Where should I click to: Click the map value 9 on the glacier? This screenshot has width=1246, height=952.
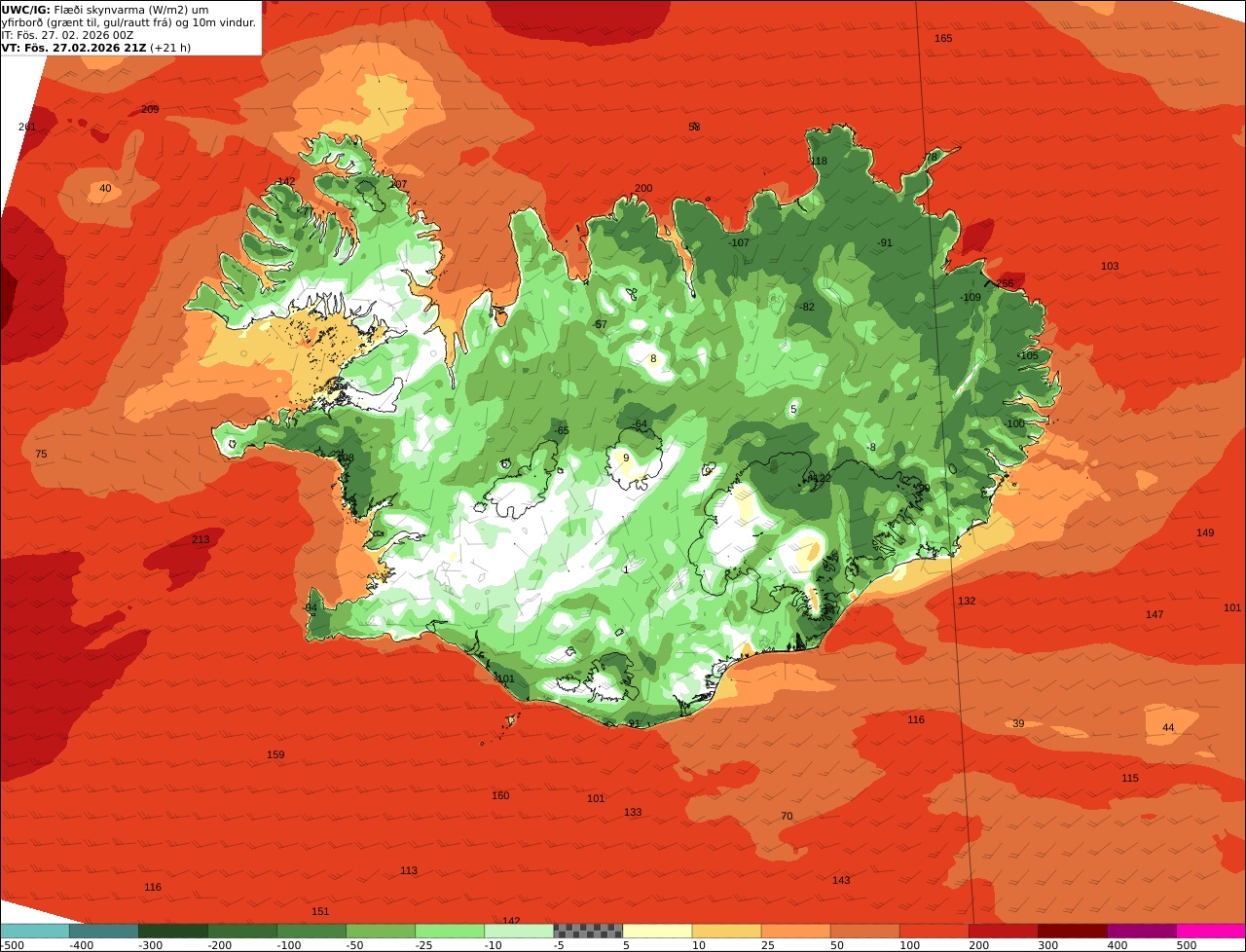pyautogui.click(x=626, y=458)
